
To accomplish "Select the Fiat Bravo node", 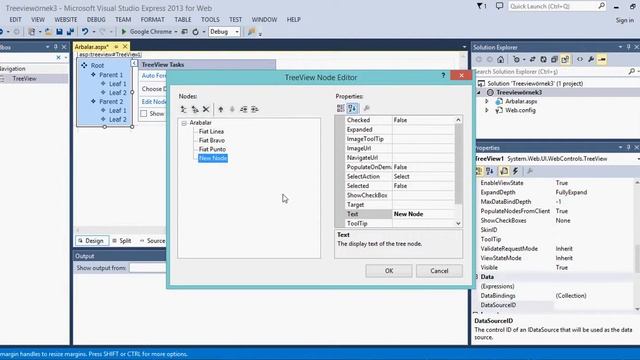I will point(211,140).
